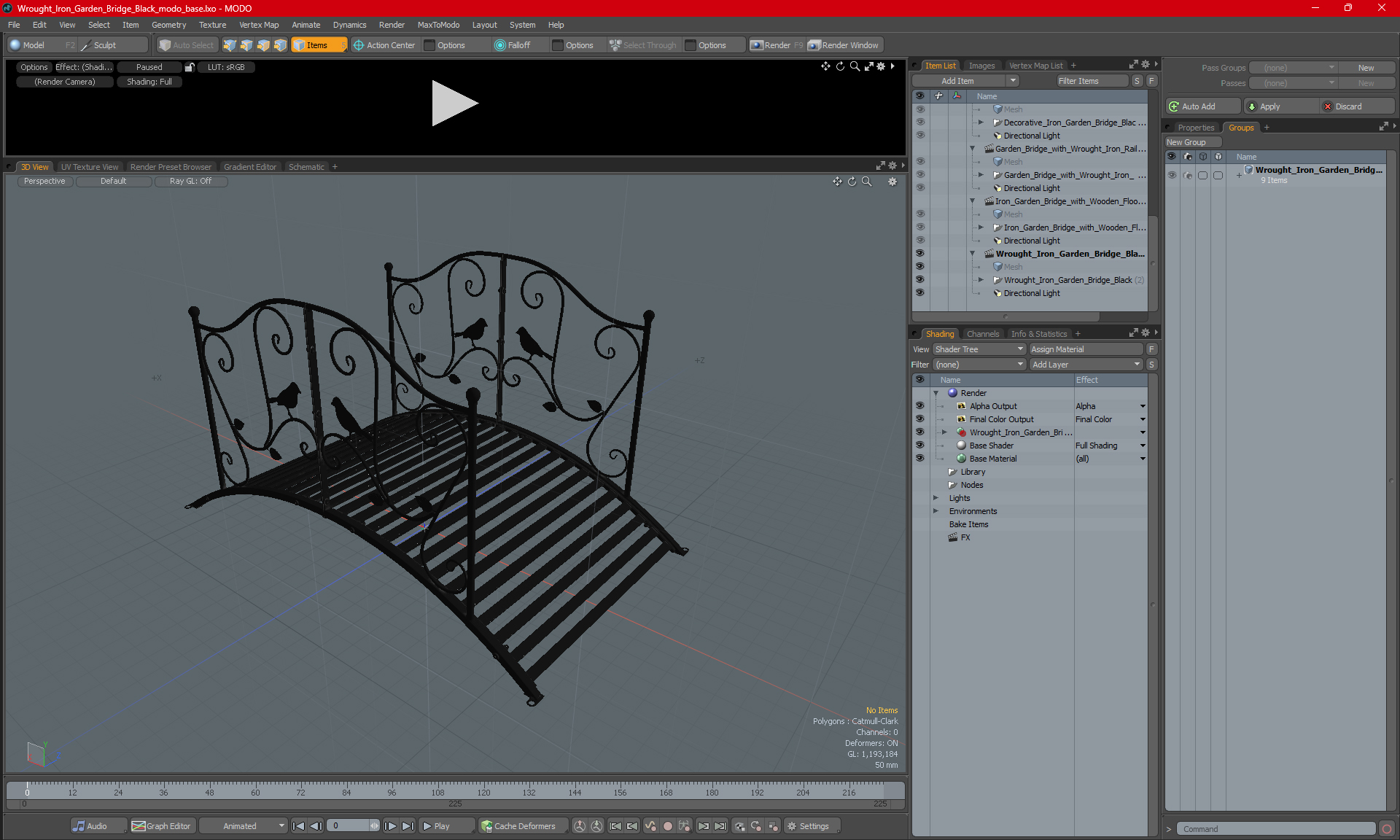Open the Render Window
Image resolution: width=1400 pixels, height=840 pixels.
[845, 45]
